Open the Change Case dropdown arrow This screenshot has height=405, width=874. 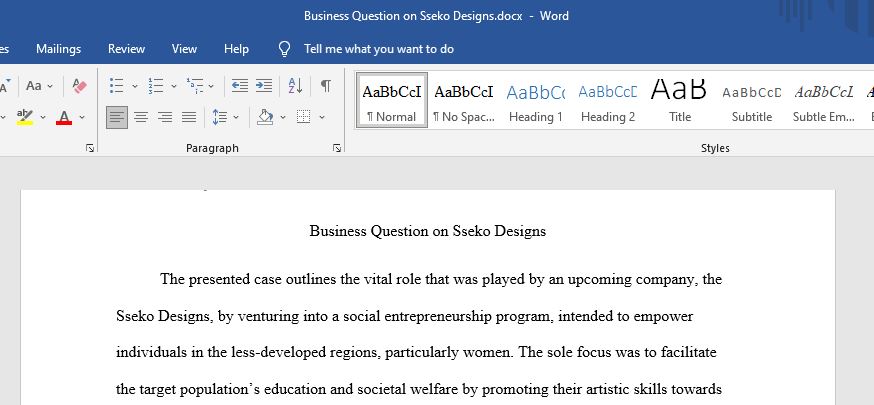[50, 86]
